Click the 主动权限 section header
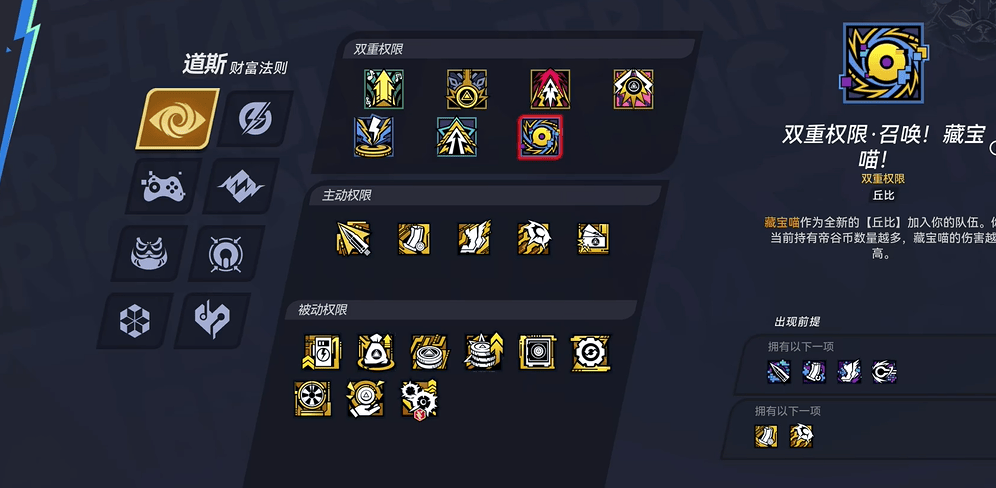The image size is (996, 488). (x=347, y=196)
